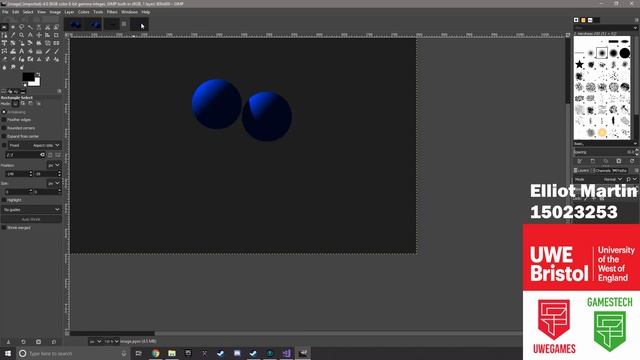Click the Auto Shrink button
The image size is (640, 360).
click(31, 219)
